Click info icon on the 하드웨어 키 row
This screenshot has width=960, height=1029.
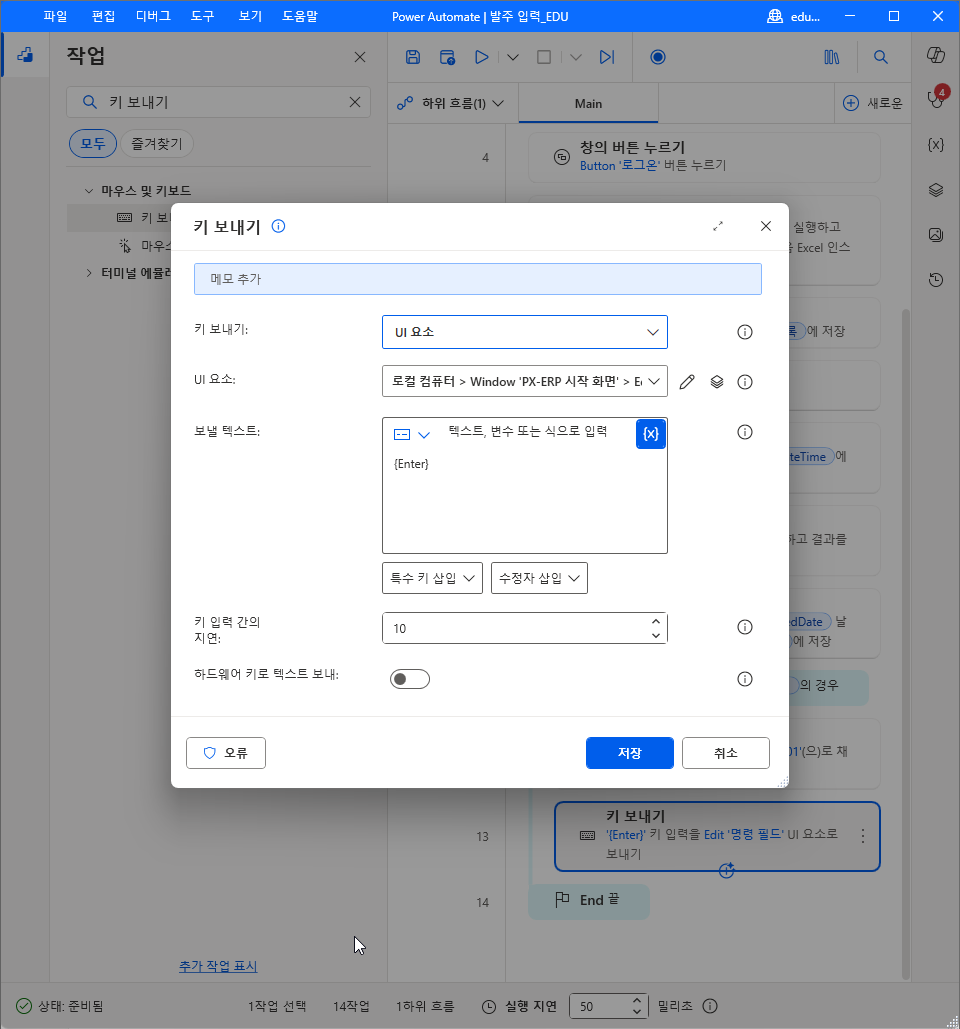click(x=745, y=679)
